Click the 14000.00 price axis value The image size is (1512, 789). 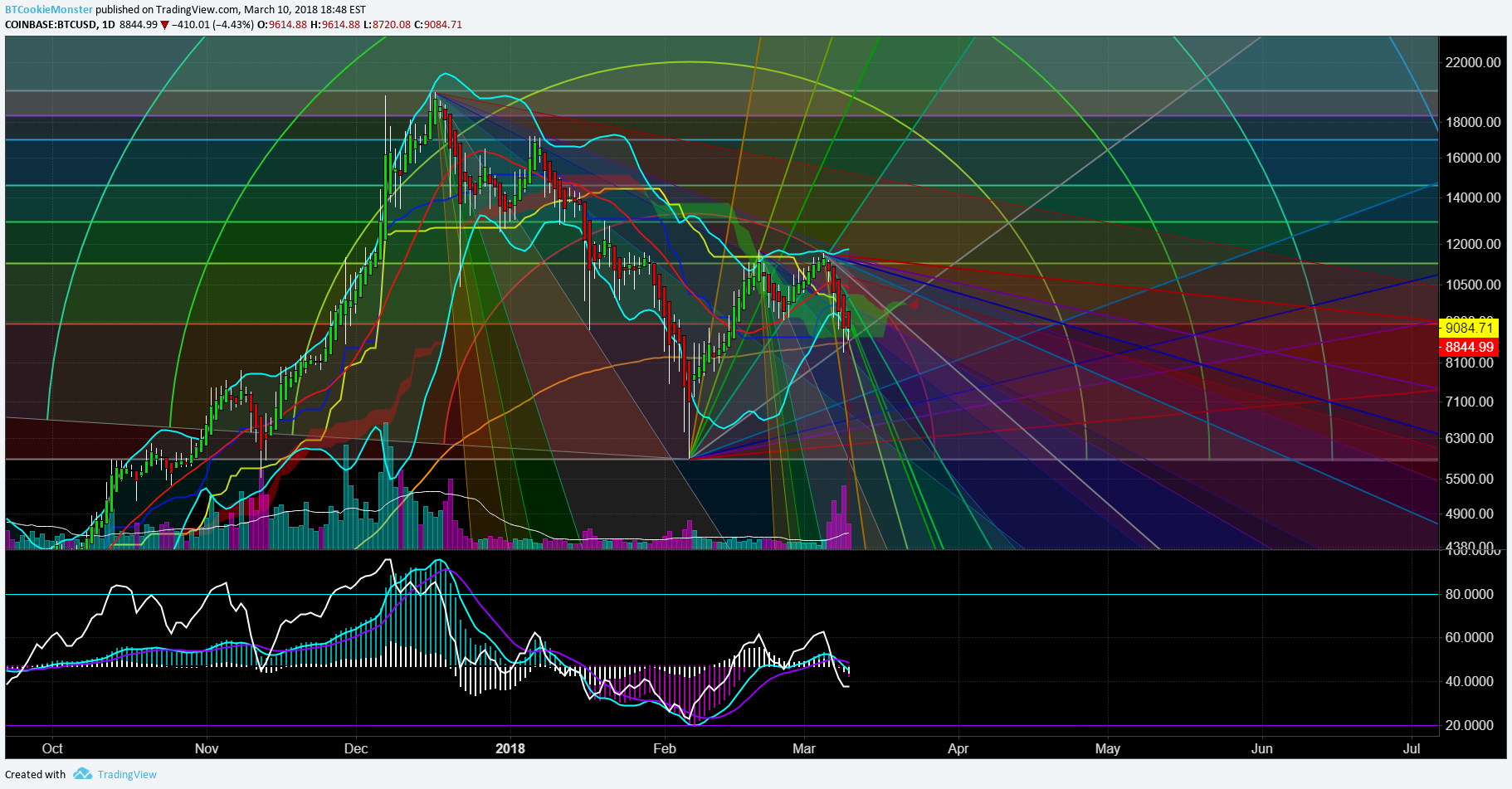pyautogui.click(x=1472, y=197)
